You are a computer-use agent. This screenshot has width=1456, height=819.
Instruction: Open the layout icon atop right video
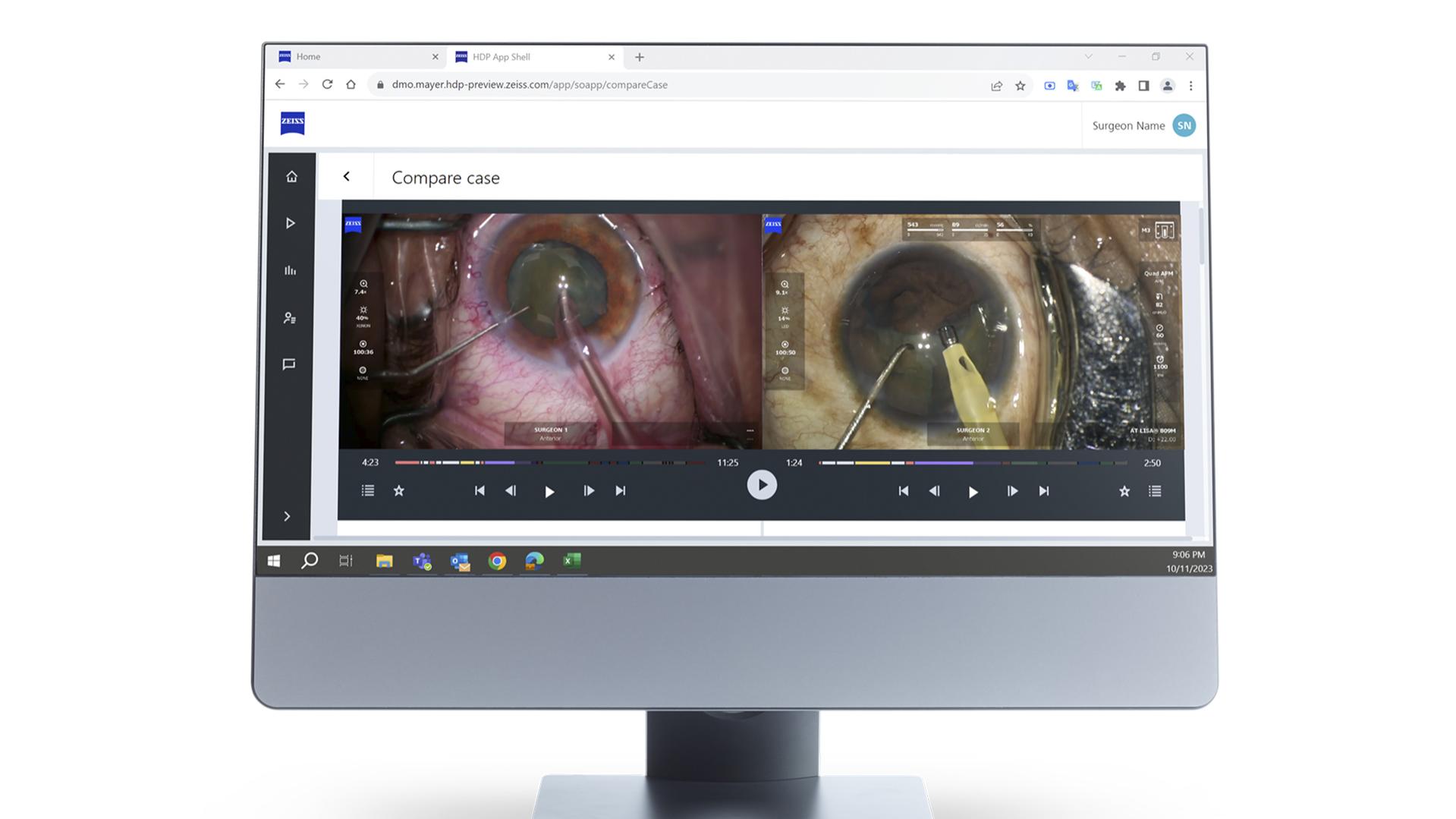1164,230
